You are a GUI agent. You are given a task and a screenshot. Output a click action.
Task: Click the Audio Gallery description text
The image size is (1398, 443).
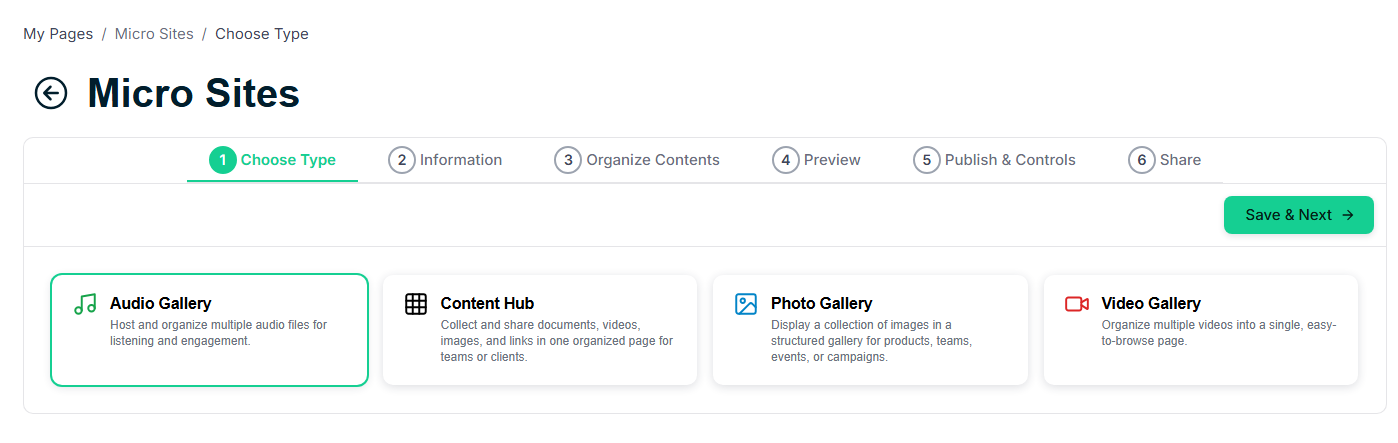(x=219, y=333)
